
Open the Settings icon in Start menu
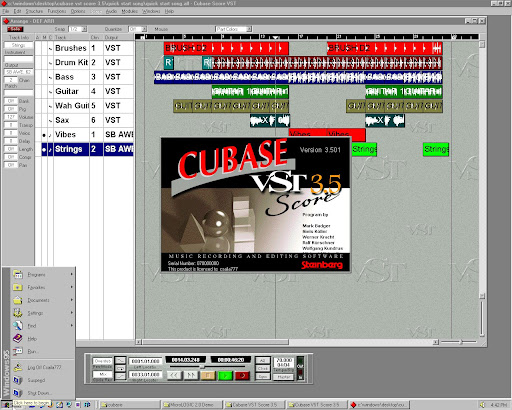pos(18,313)
